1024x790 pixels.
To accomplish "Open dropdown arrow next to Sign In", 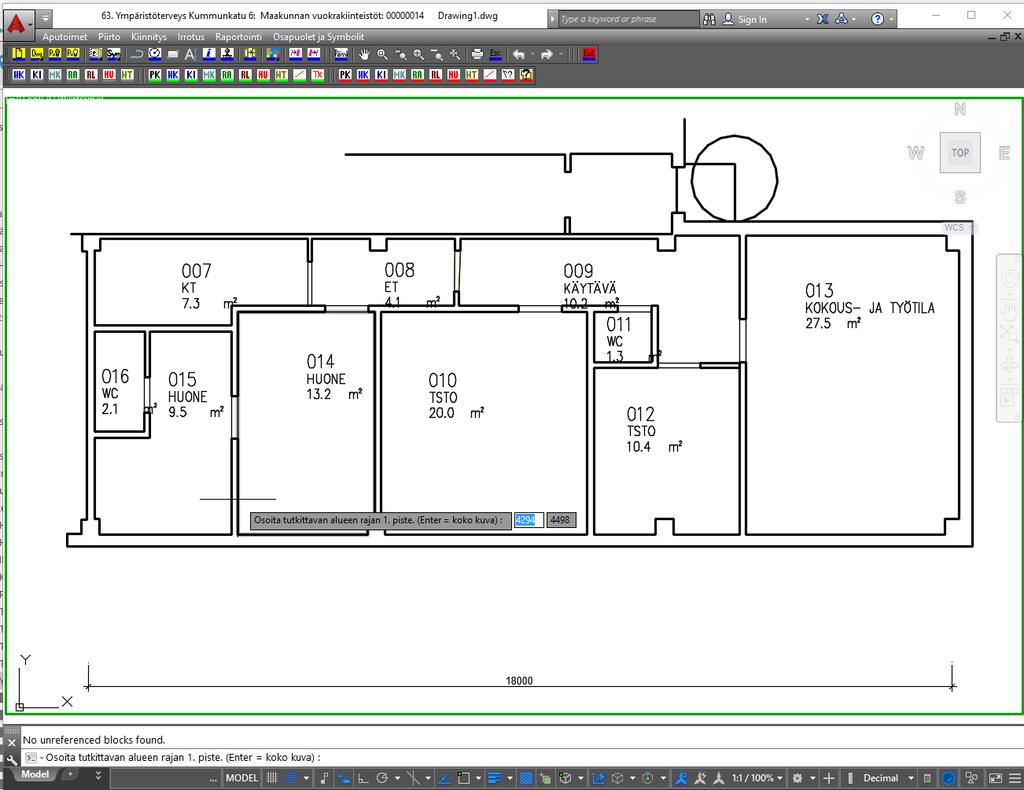I will point(807,20).
